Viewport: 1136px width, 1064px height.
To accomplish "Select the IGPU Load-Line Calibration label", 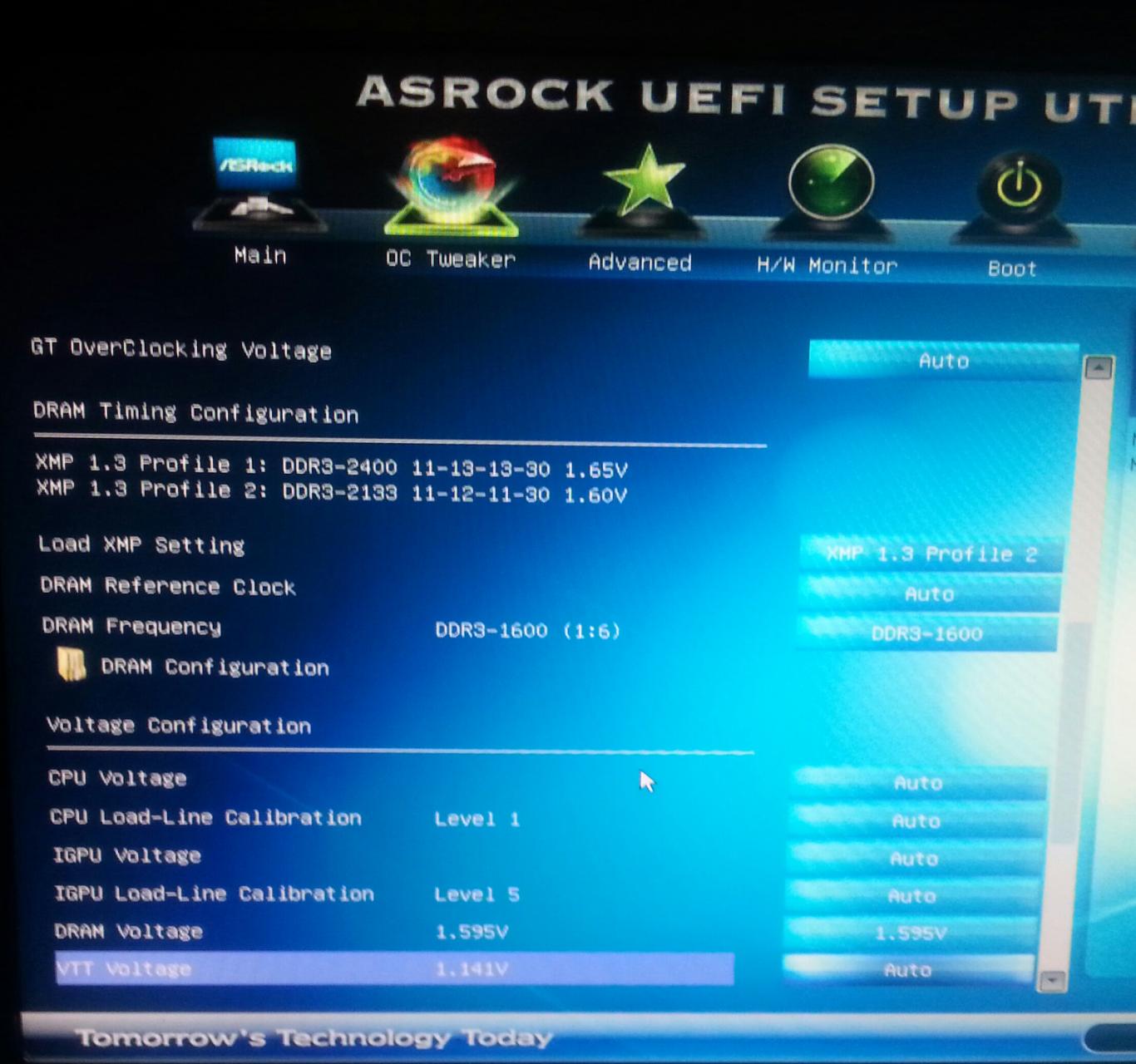I will pos(214,894).
